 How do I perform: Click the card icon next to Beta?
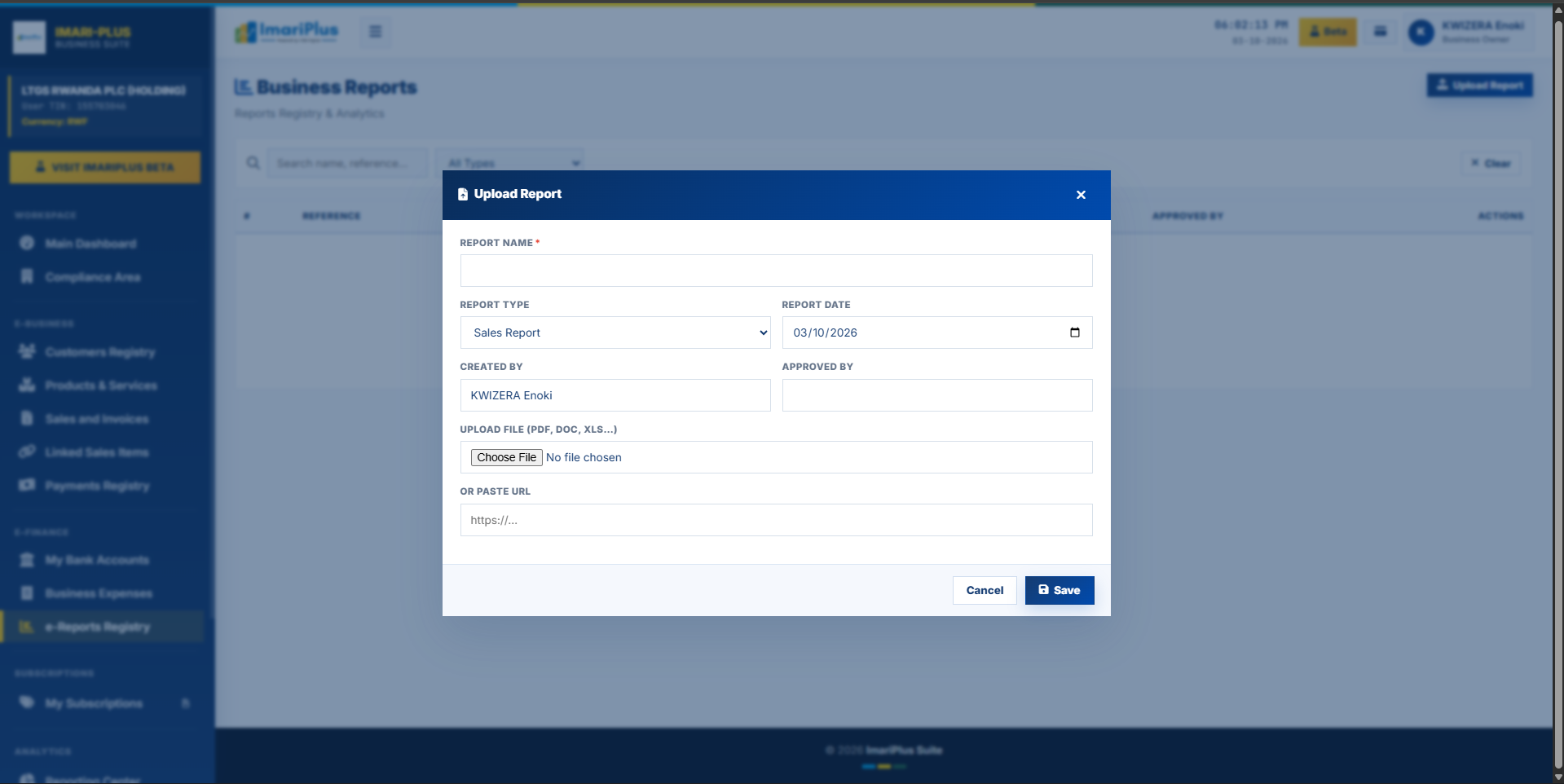click(1381, 32)
